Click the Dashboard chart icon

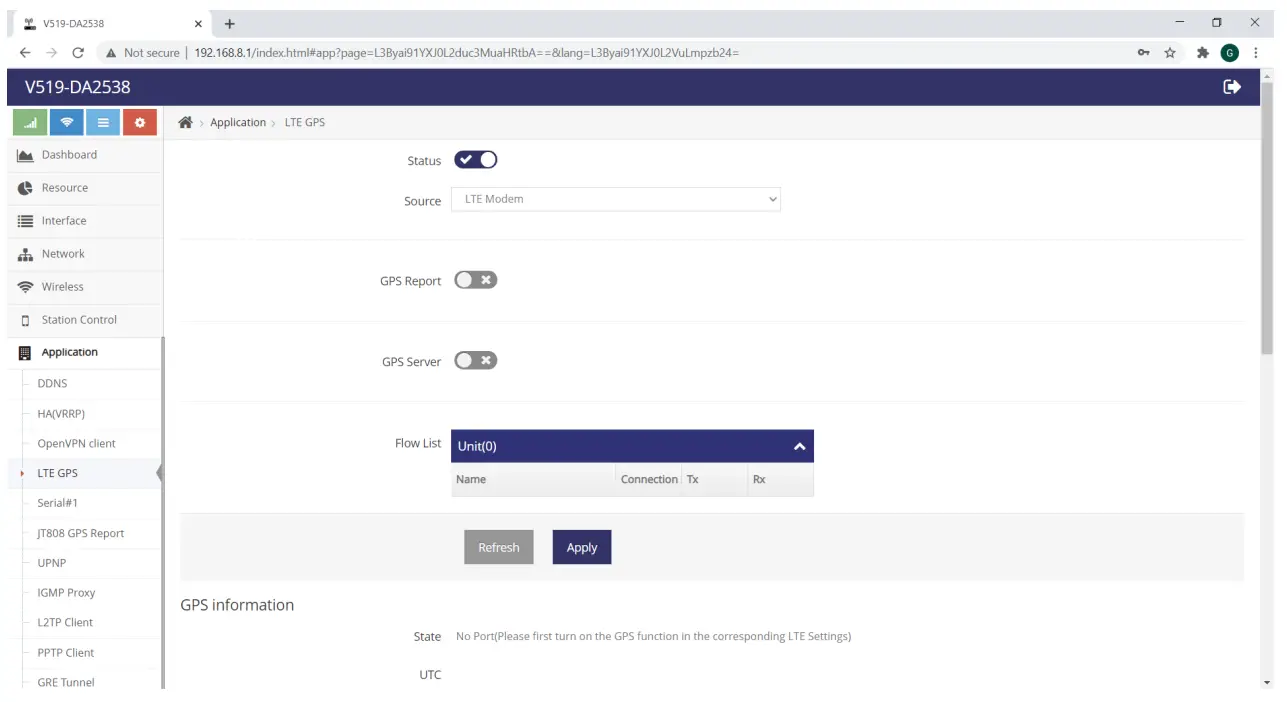coord(26,155)
